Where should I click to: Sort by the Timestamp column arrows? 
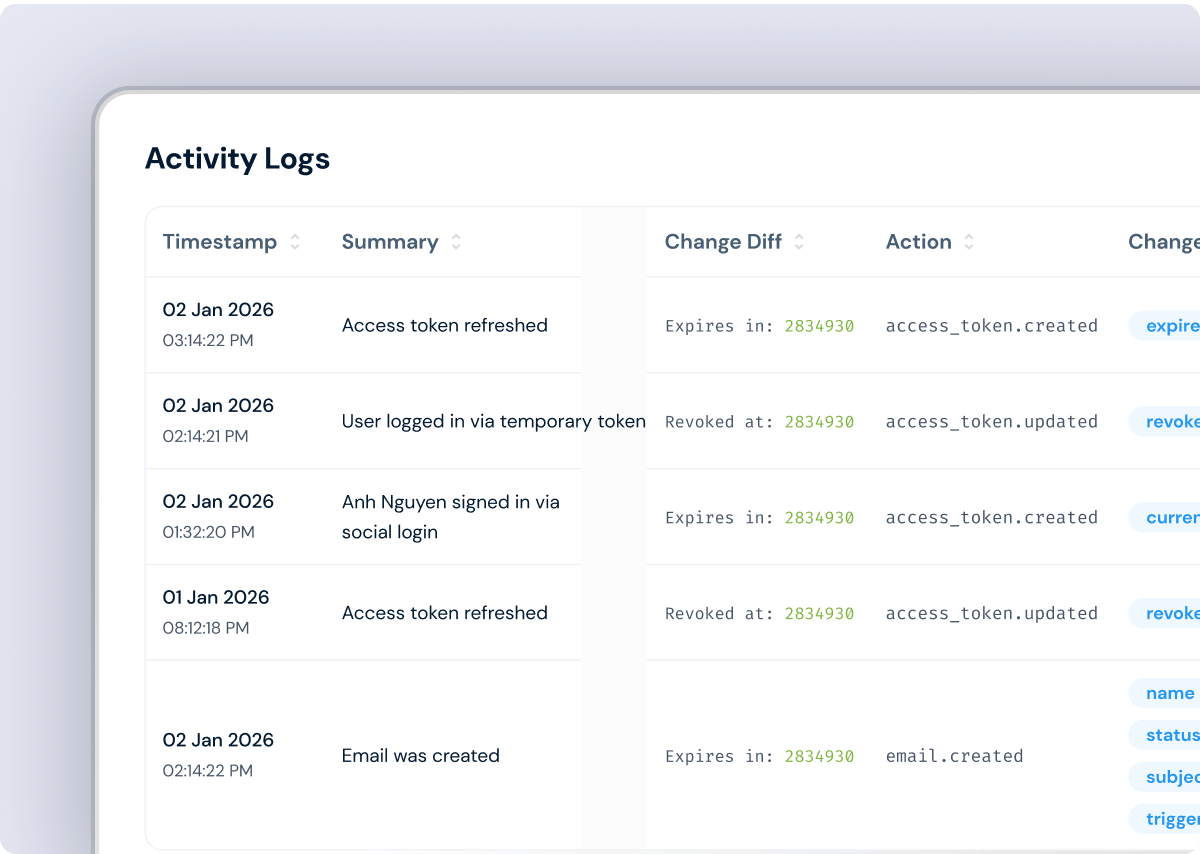pos(295,242)
